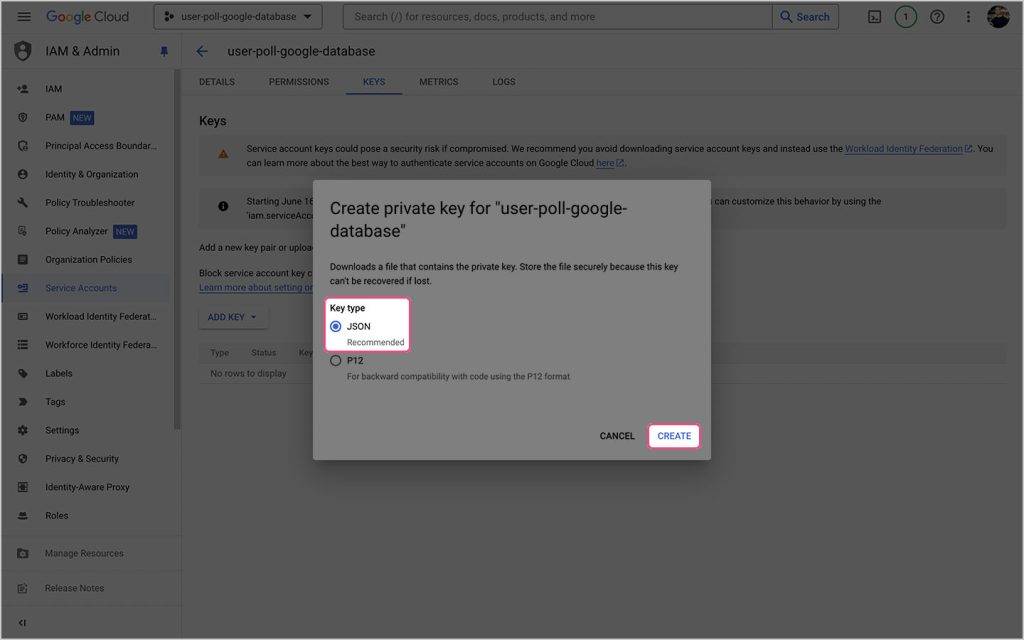Click the IAM person-add icon in sidebar
This screenshot has width=1024, height=640.
pos(23,89)
